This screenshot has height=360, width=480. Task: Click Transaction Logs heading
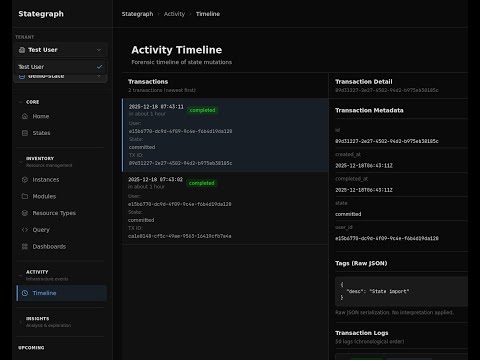(x=362, y=333)
